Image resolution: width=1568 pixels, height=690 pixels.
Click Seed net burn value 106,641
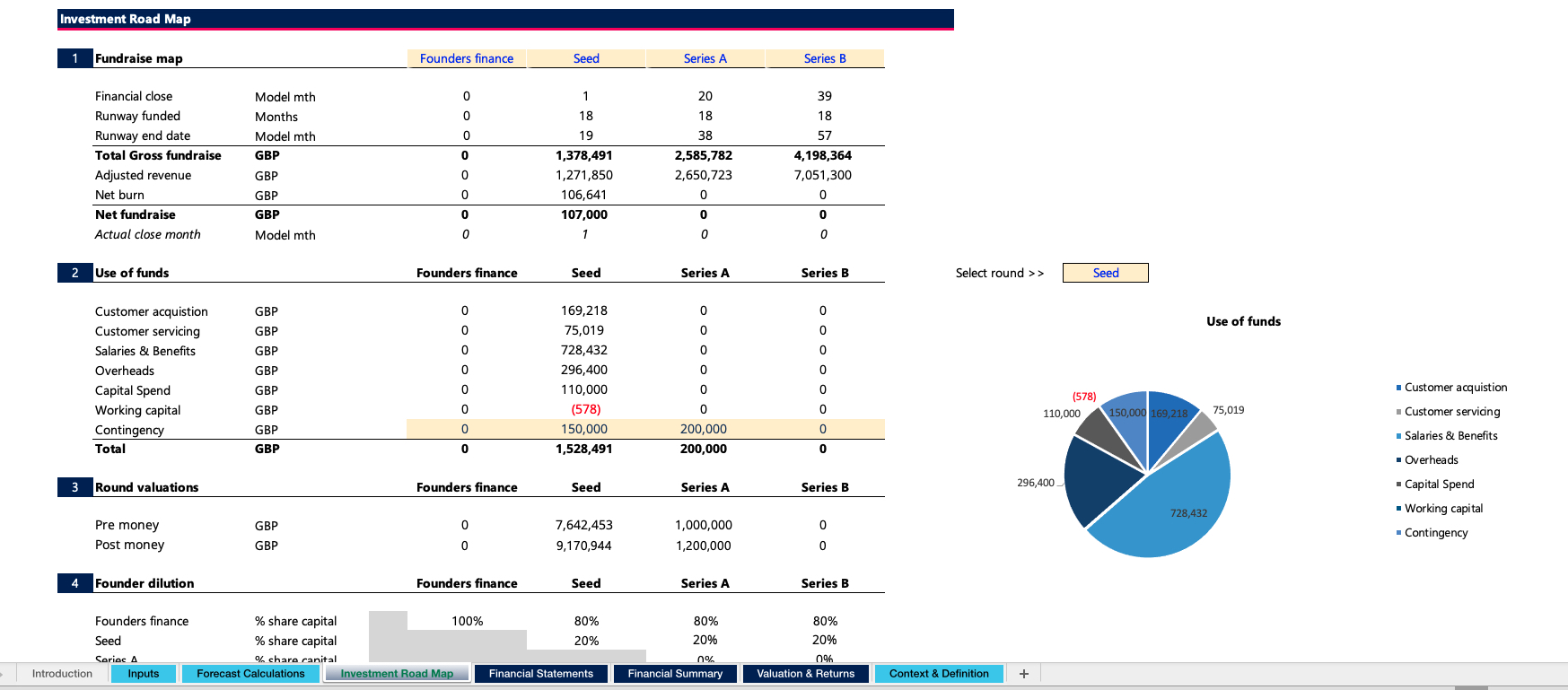(584, 195)
